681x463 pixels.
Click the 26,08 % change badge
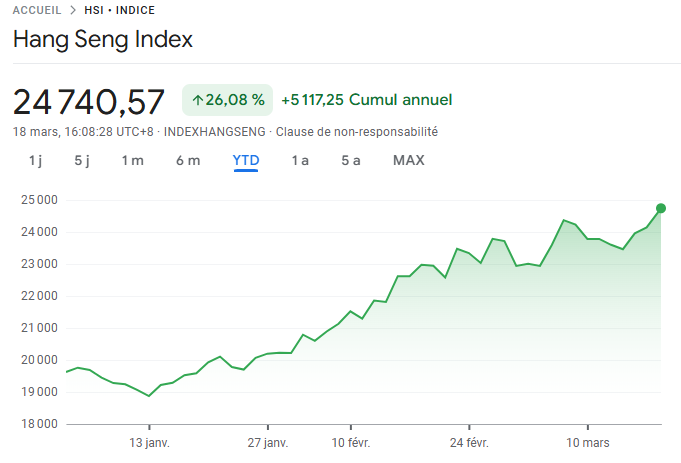click(228, 100)
